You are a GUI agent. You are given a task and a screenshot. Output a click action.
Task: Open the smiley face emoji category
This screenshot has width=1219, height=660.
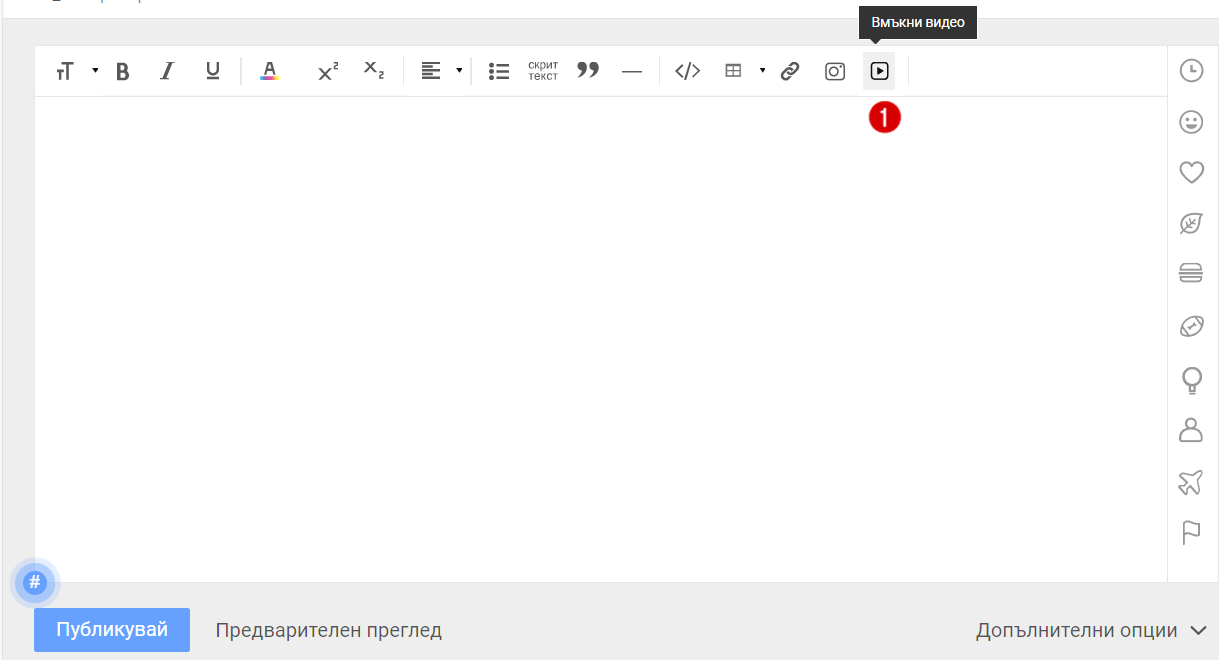[1191, 122]
